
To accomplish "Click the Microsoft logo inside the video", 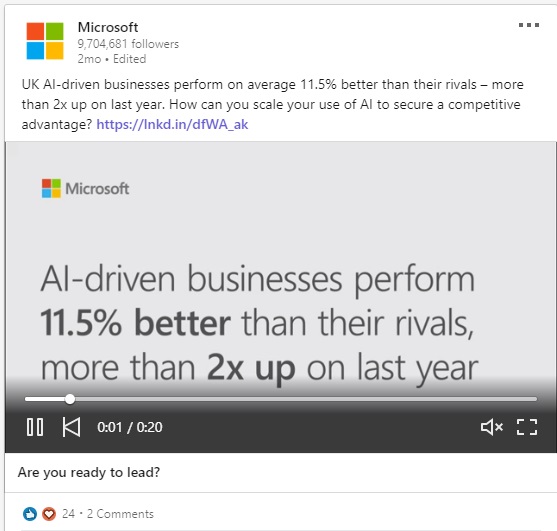I will (x=85, y=188).
